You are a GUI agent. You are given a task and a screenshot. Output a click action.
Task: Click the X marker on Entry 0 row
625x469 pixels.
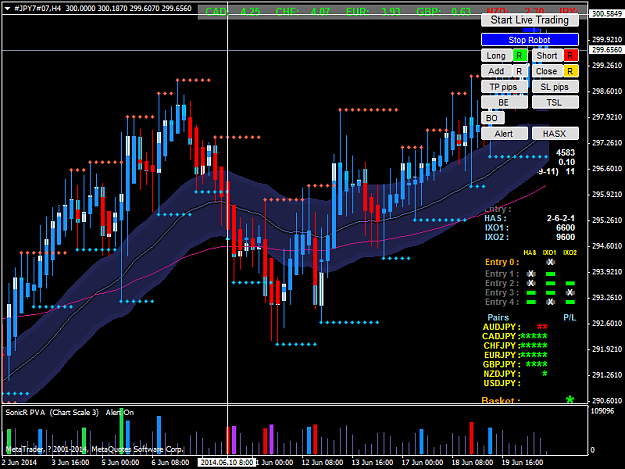coord(550,262)
